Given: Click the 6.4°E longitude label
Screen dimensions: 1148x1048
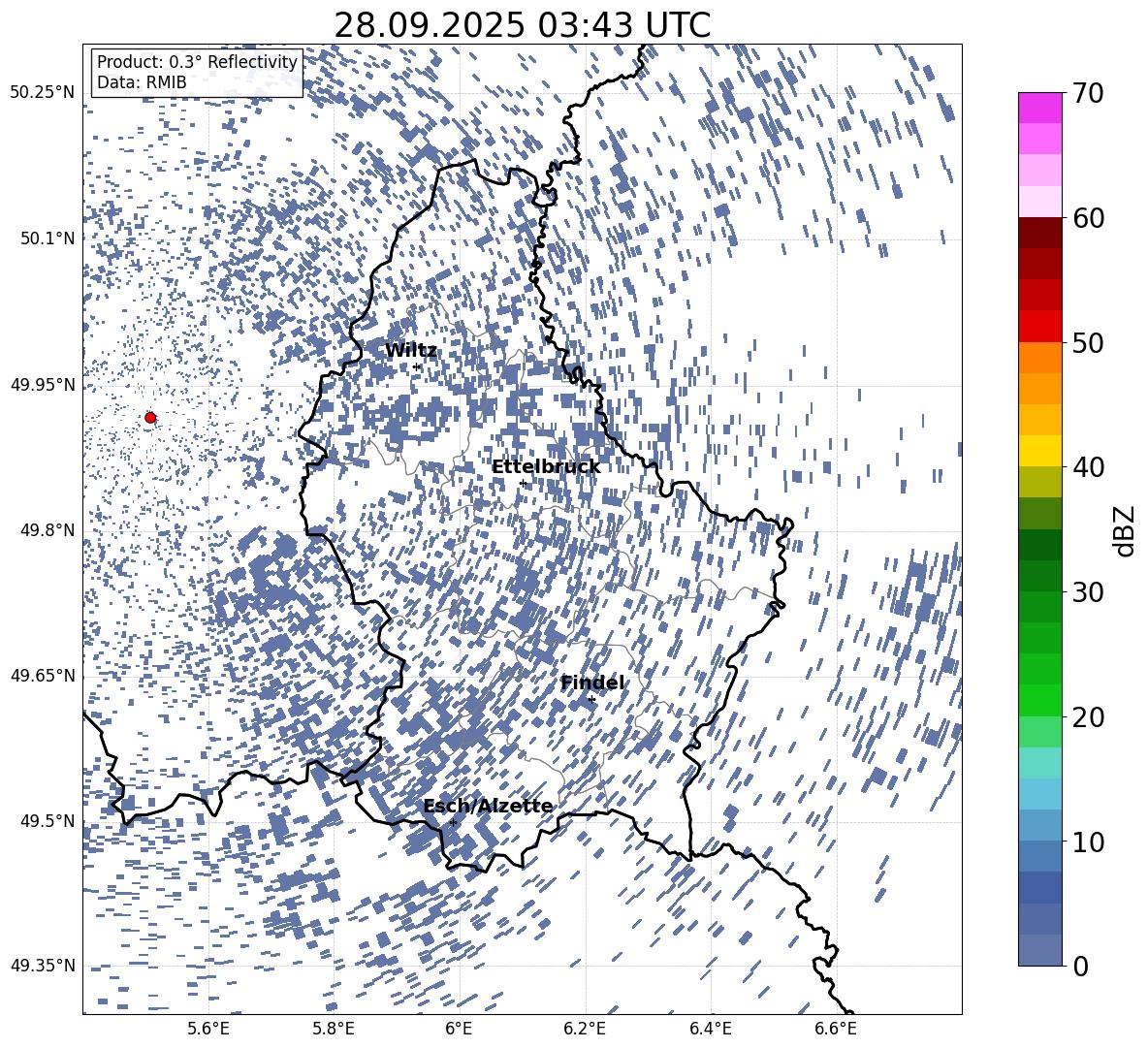Looking at the screenshot, I should [710, 1029].
